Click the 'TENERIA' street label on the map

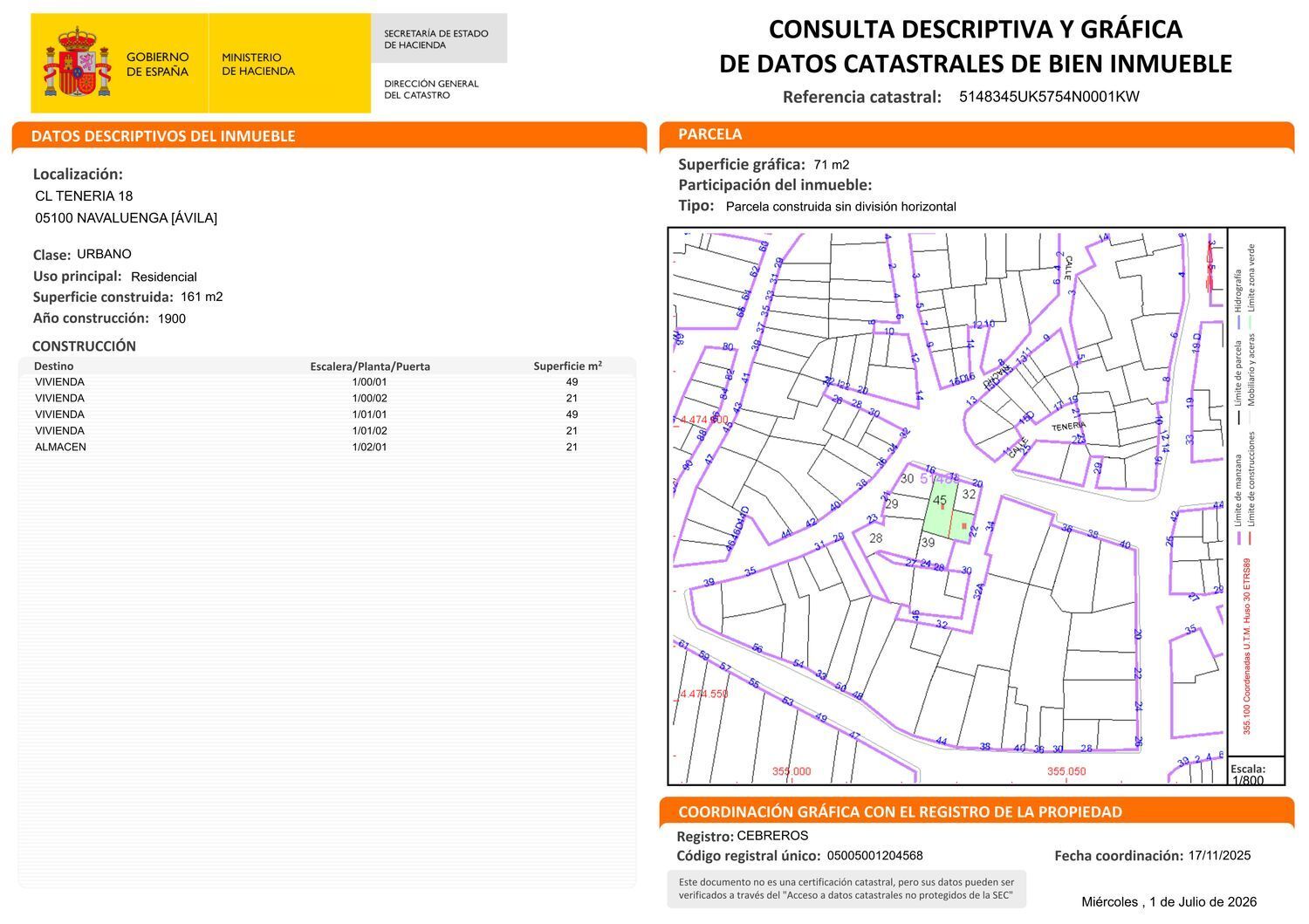coord(1069,427)
